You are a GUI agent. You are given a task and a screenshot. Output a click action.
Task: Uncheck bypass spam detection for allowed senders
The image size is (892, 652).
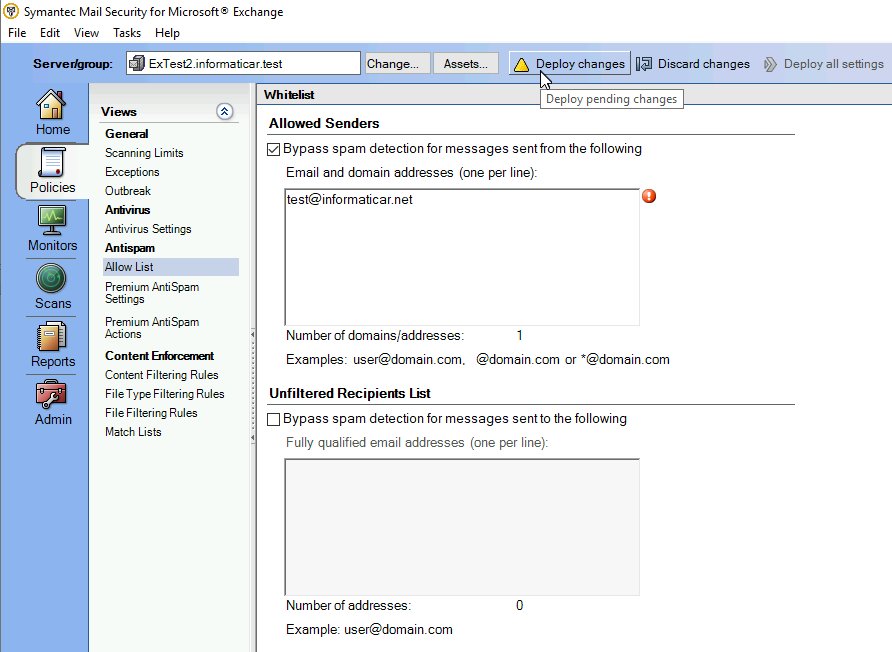tap(274, 149)
